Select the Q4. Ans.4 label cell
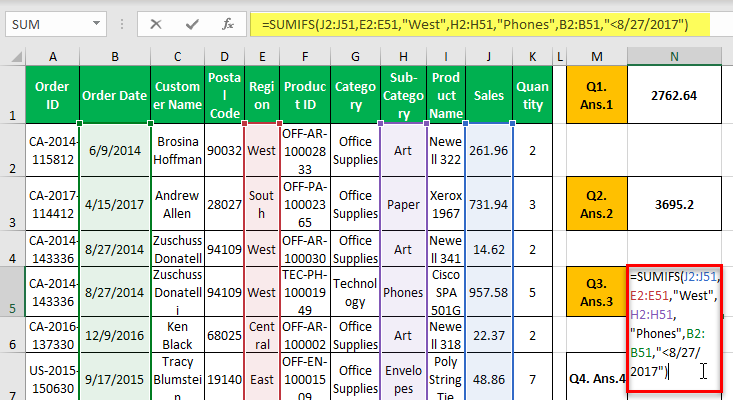The image size is (736, 400). click(597, 377)
